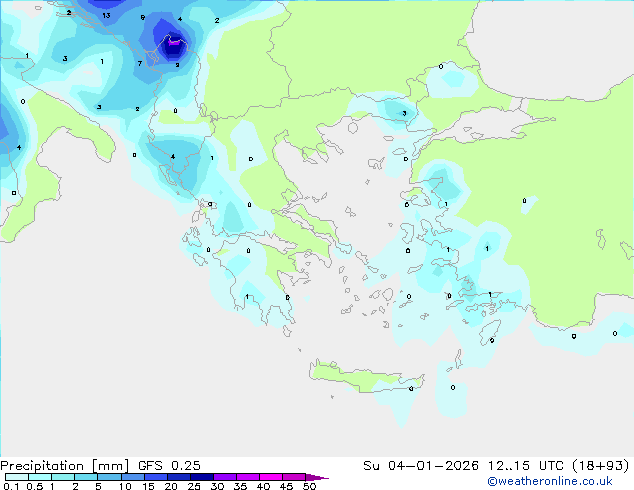Viewport: 634px width, 490px height.
Task: Click the '0.5' legend scale label
Action: pyautogui.click(x=34, y=486)
